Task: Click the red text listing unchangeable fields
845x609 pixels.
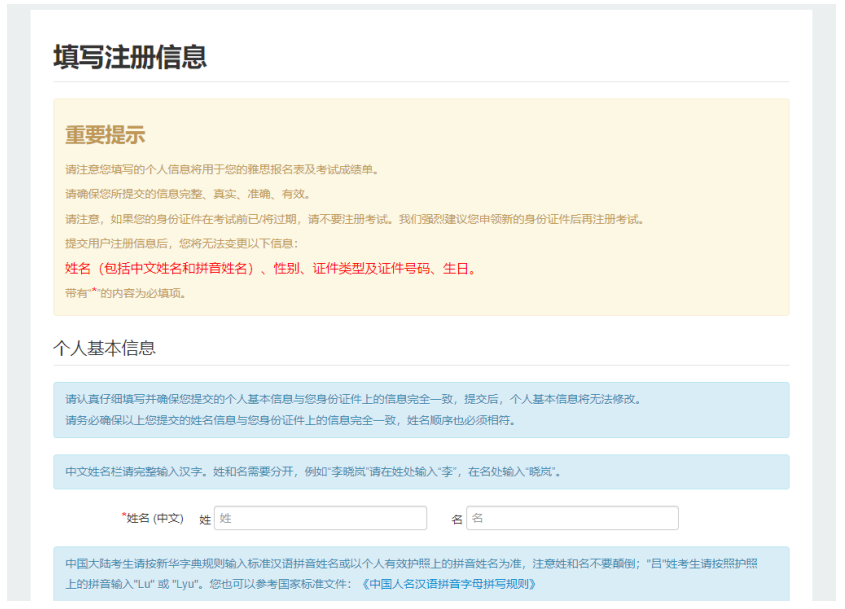Action: [x=271, y=268]
